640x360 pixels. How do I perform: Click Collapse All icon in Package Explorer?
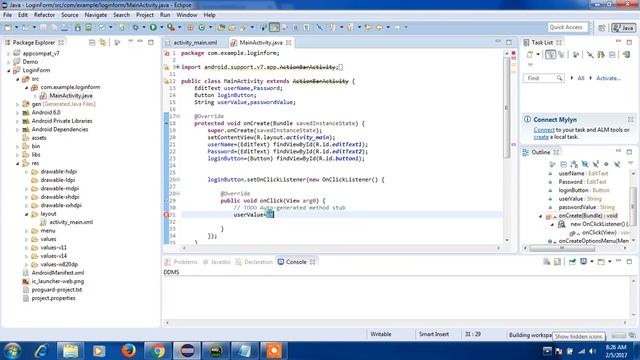pyautogui.click(x=92, y=42)
